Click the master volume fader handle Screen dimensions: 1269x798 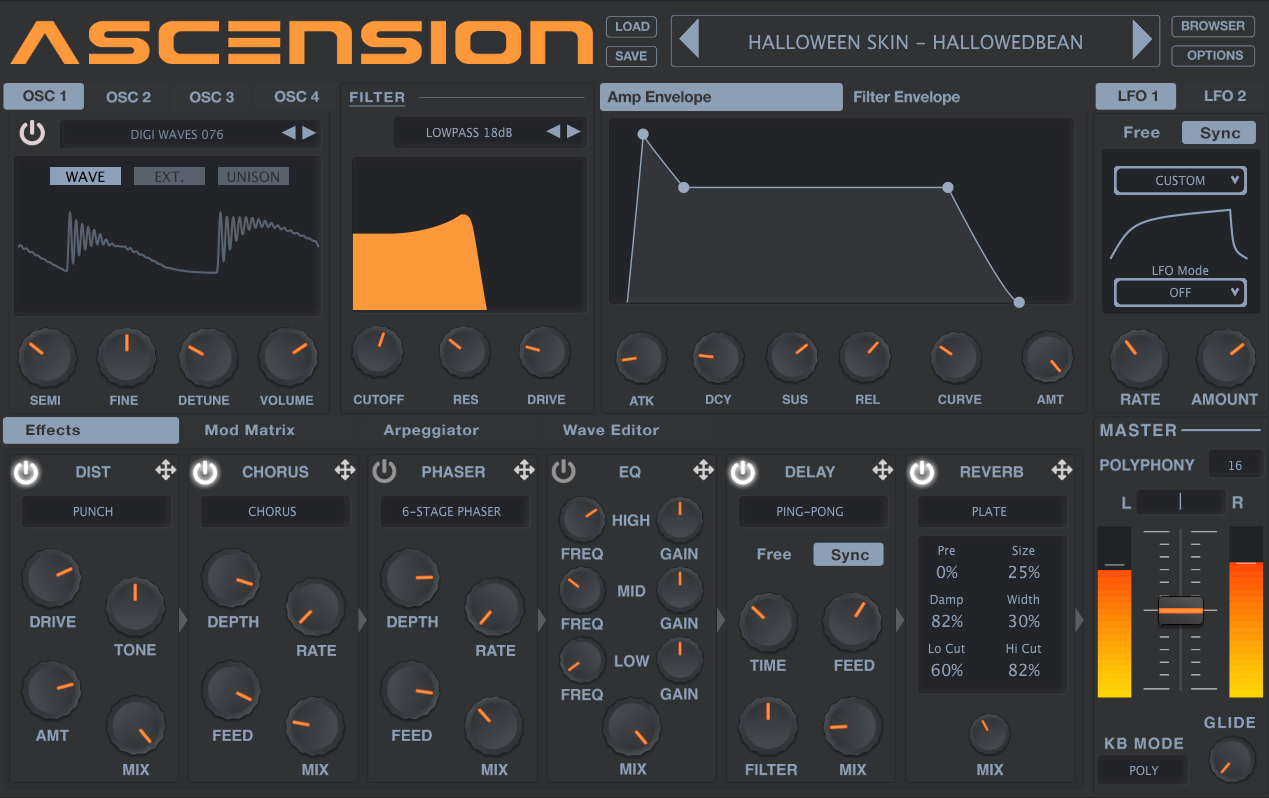(1180, 609)
